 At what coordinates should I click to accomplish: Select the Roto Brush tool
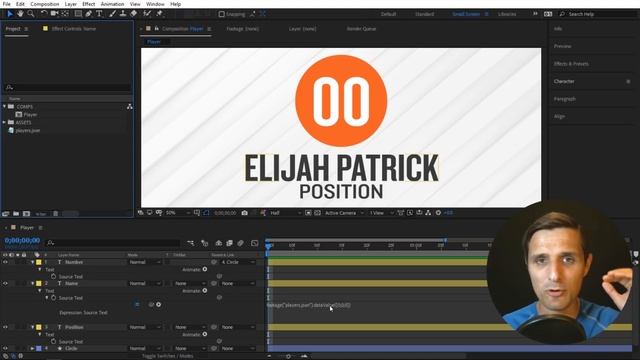click(147, 14)
